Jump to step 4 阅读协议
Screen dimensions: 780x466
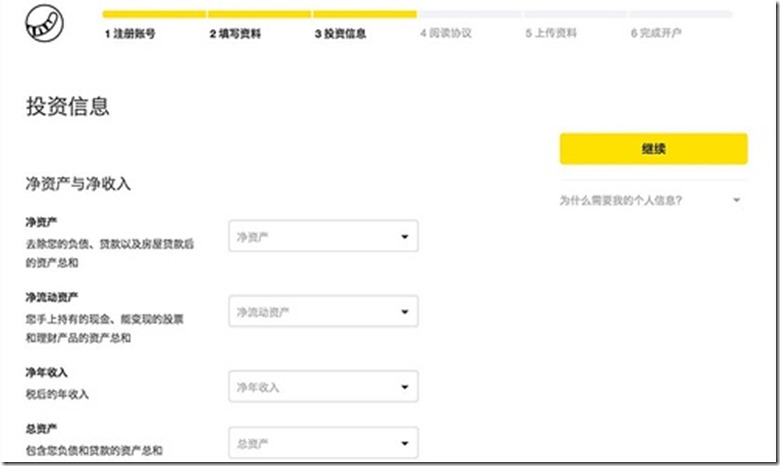click(446, 33)
